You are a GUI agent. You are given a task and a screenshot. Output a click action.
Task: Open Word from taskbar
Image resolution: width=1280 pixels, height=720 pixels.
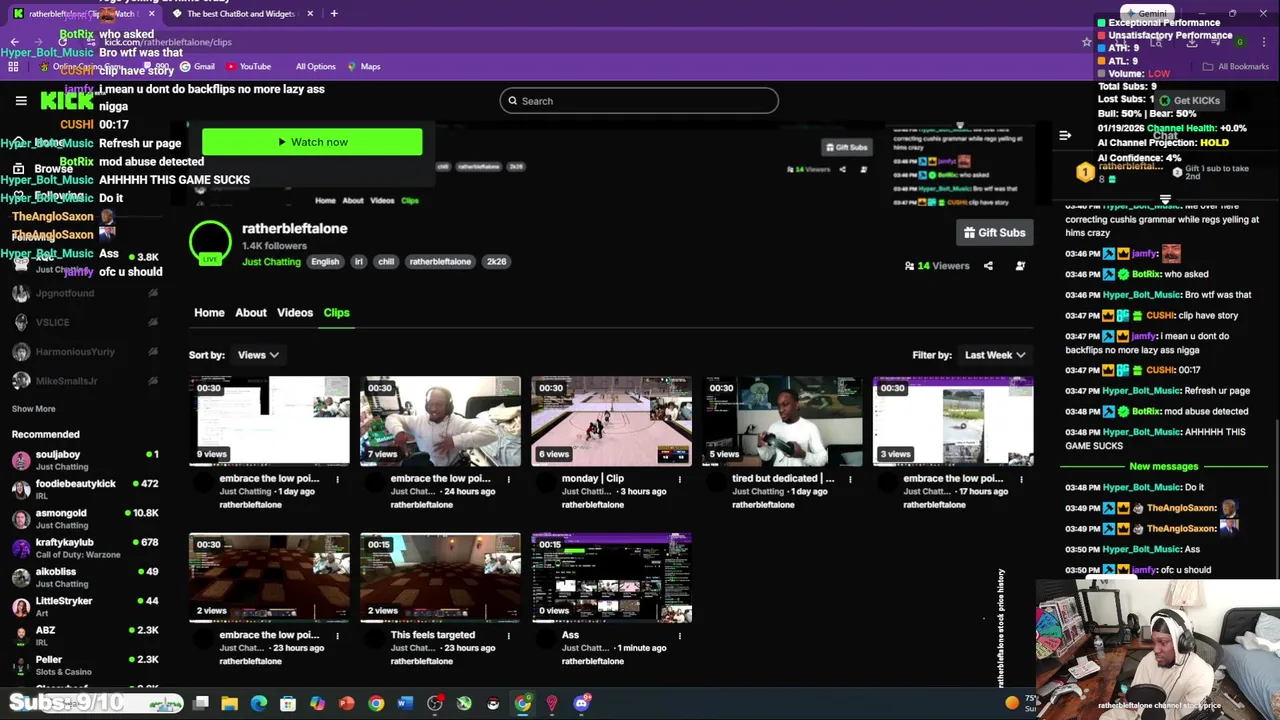point(405,703)
